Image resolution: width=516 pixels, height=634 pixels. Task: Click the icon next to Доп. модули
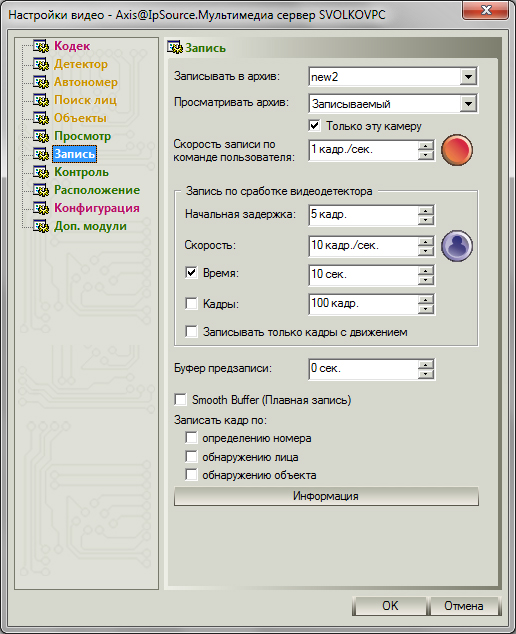coord(41,226)
